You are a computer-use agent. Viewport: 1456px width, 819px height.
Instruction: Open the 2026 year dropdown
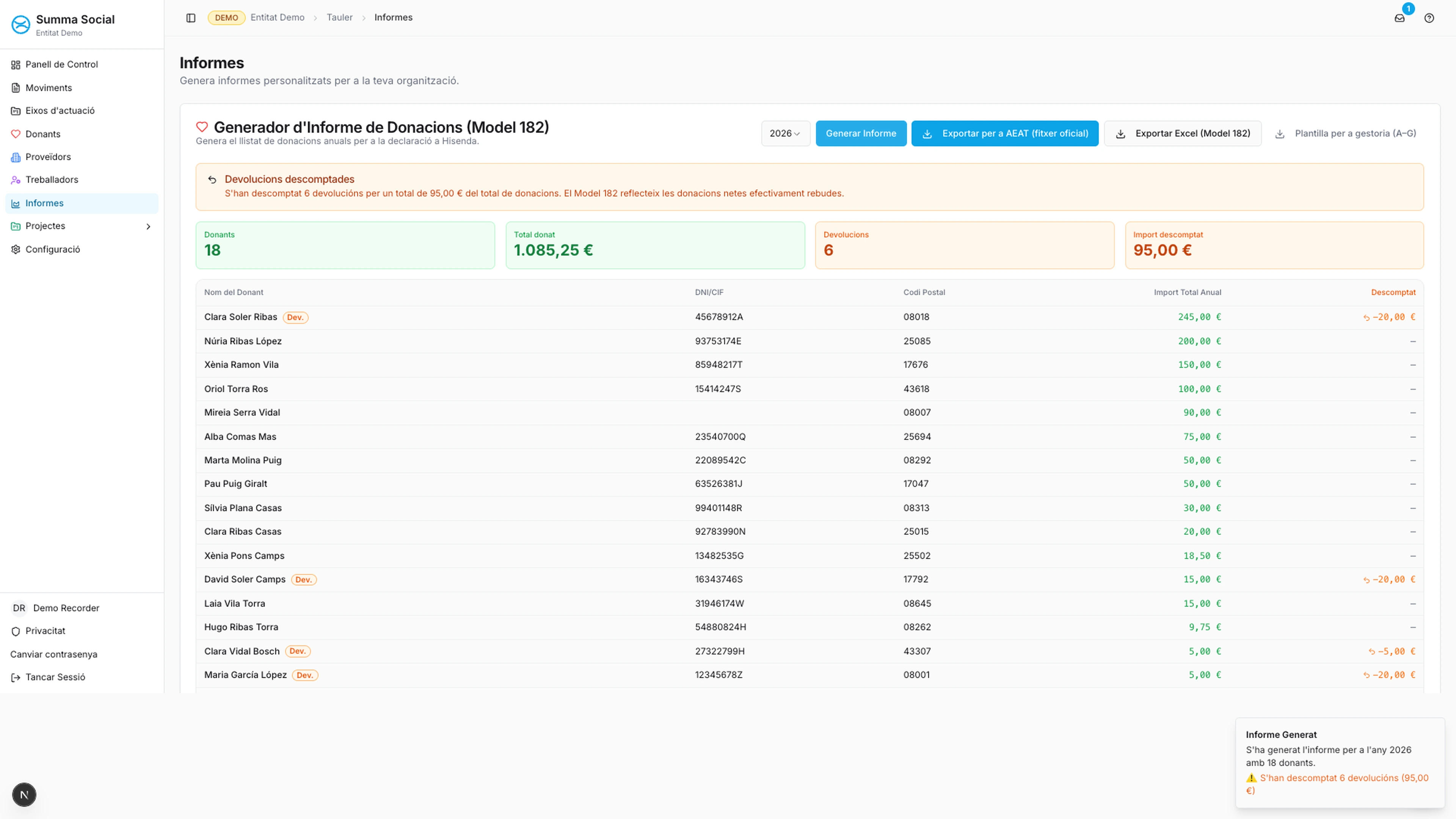pos(785,133)
